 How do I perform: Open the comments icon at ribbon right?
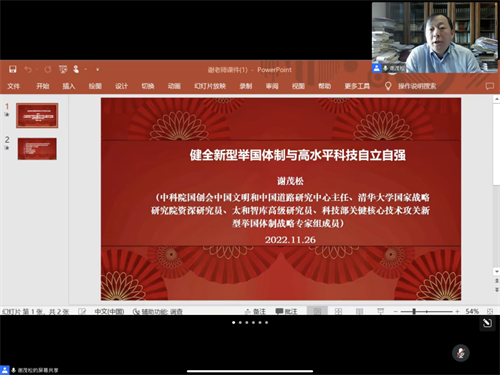tap(490, 86)
